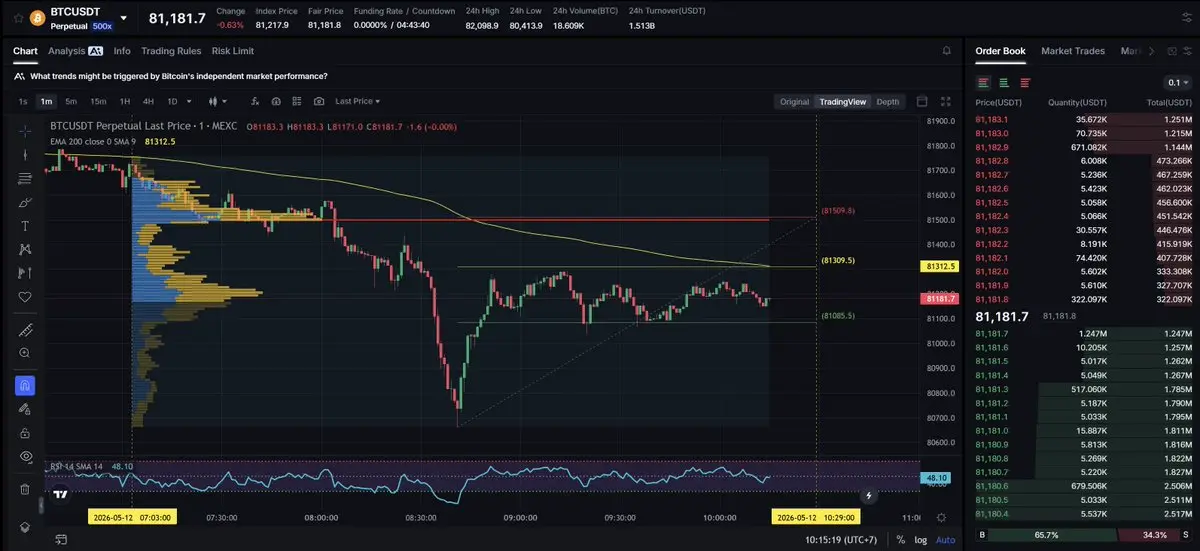Expand more timeframes arrow after 1D
The image size is (1200, 551).
[189, 101]
